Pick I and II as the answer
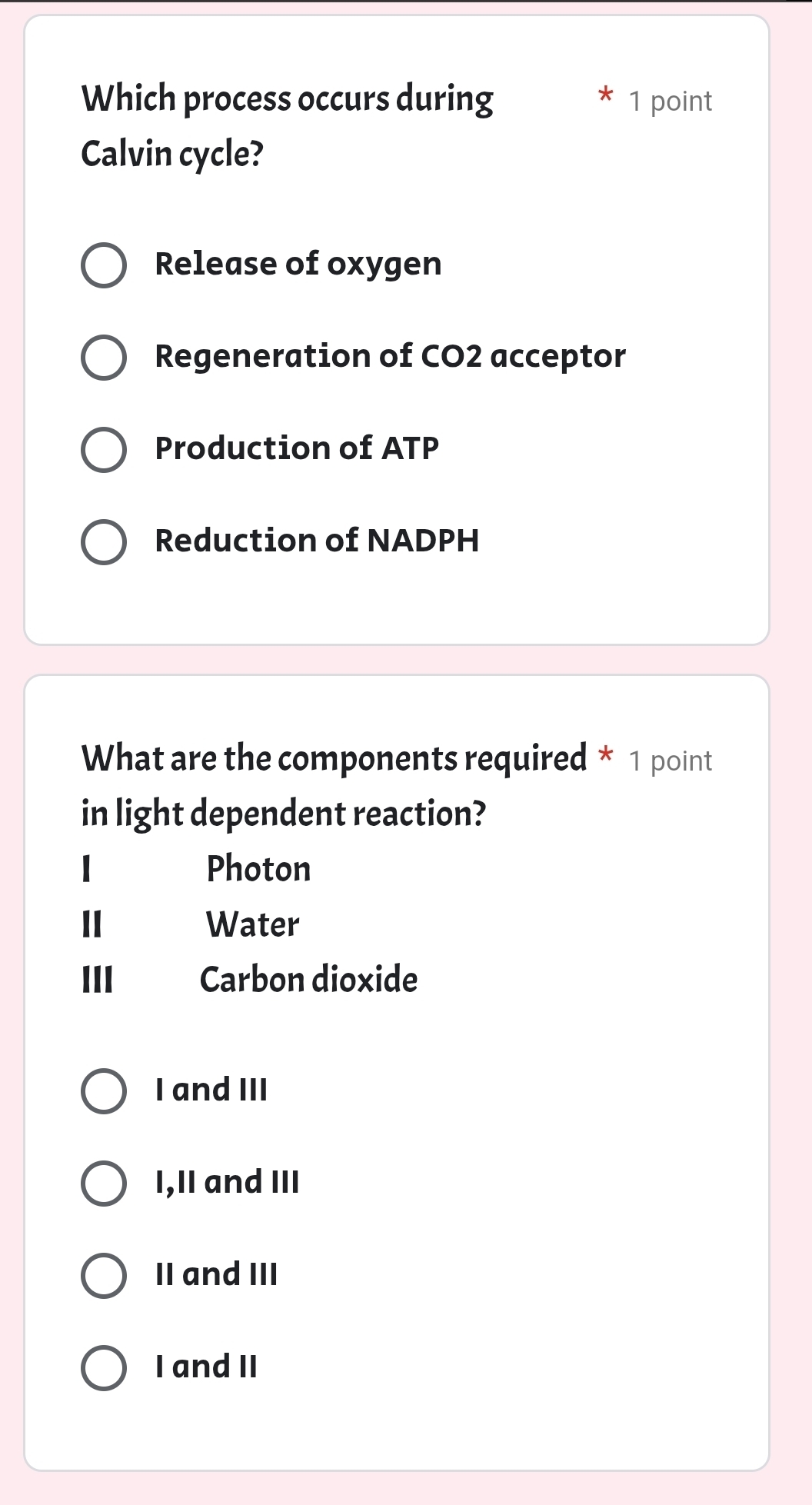Image resolution: width=812 pixels, height=1505 pixels. click(104, 1367)
